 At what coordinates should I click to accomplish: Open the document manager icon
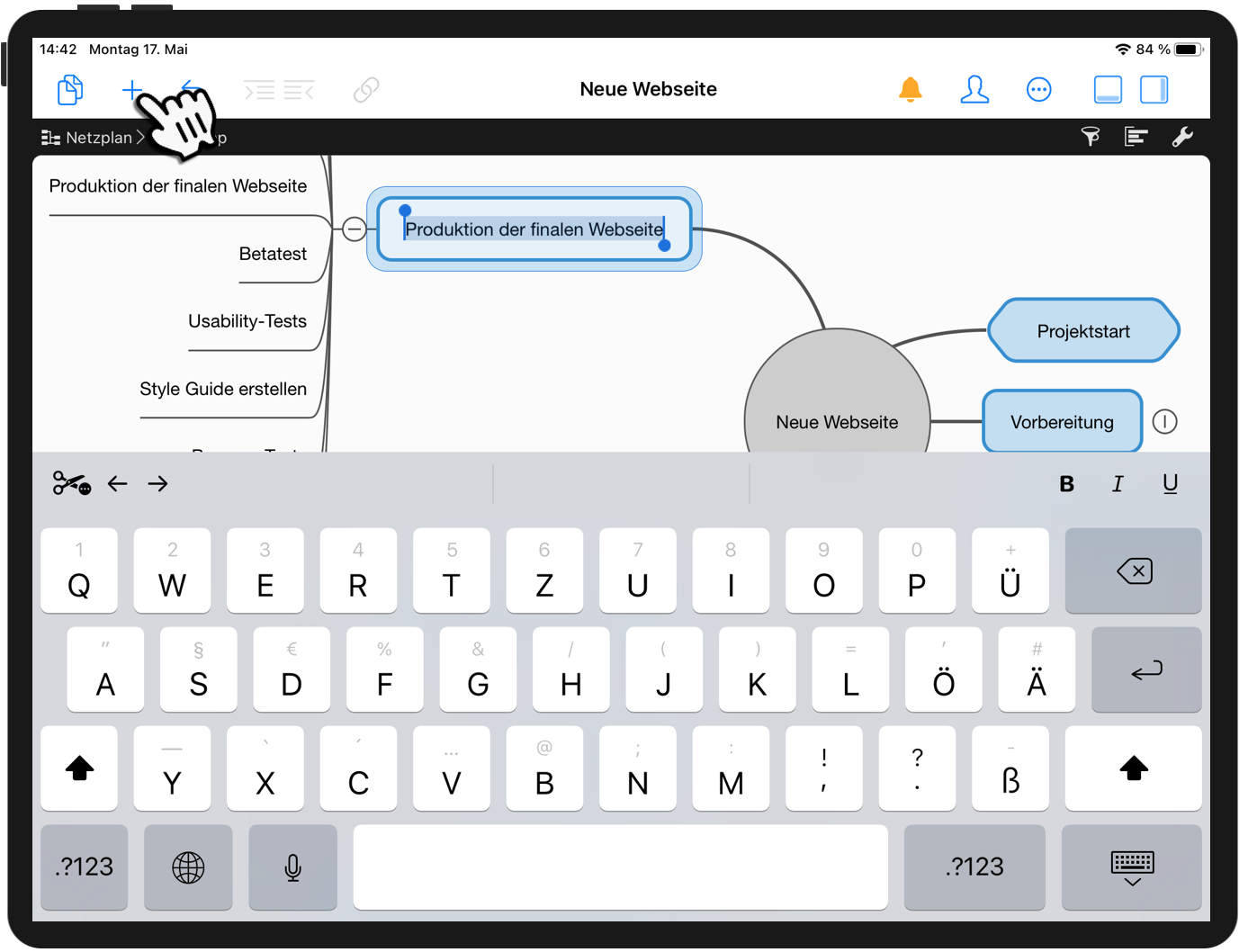(69, 89)
